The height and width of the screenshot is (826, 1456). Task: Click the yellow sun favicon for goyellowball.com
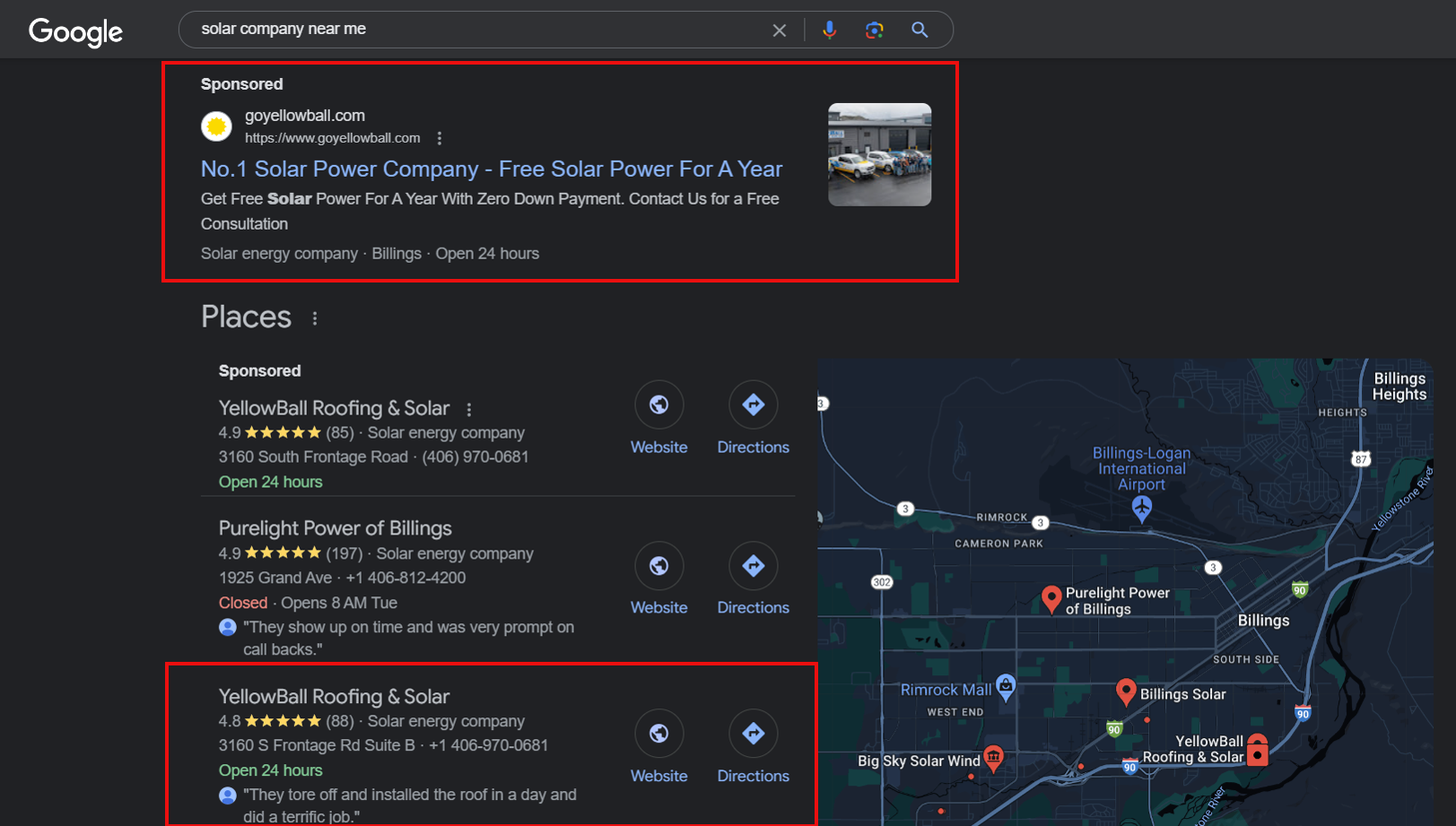216,126
